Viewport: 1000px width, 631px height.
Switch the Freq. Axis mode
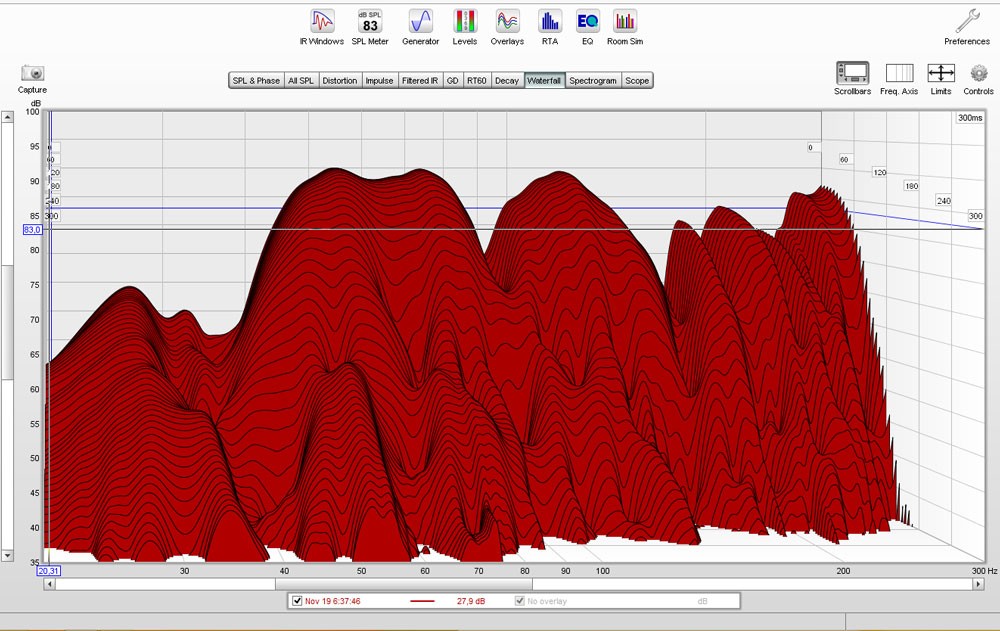(x=899, y=78)
